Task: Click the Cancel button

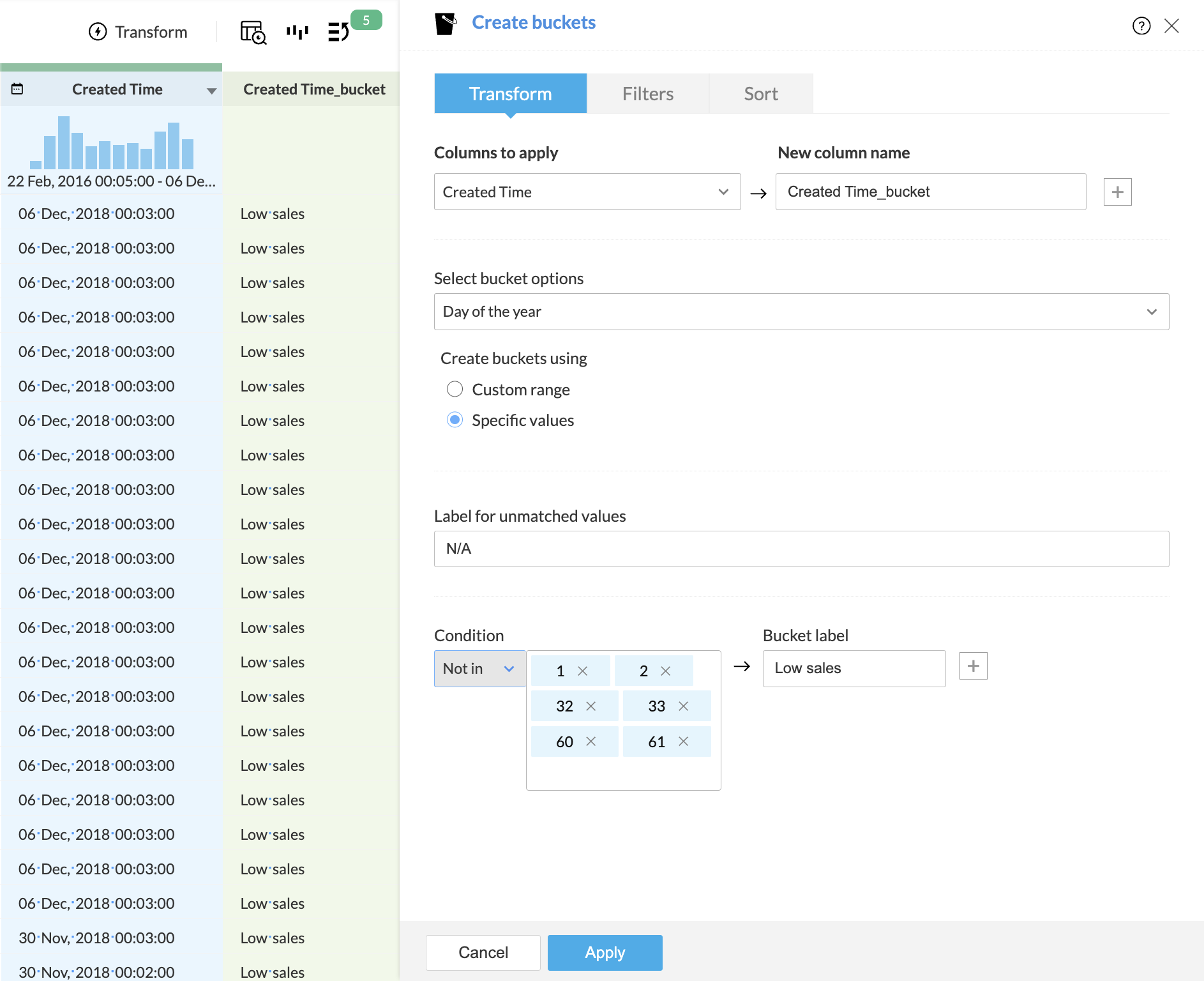Action: tap(483, 952)
